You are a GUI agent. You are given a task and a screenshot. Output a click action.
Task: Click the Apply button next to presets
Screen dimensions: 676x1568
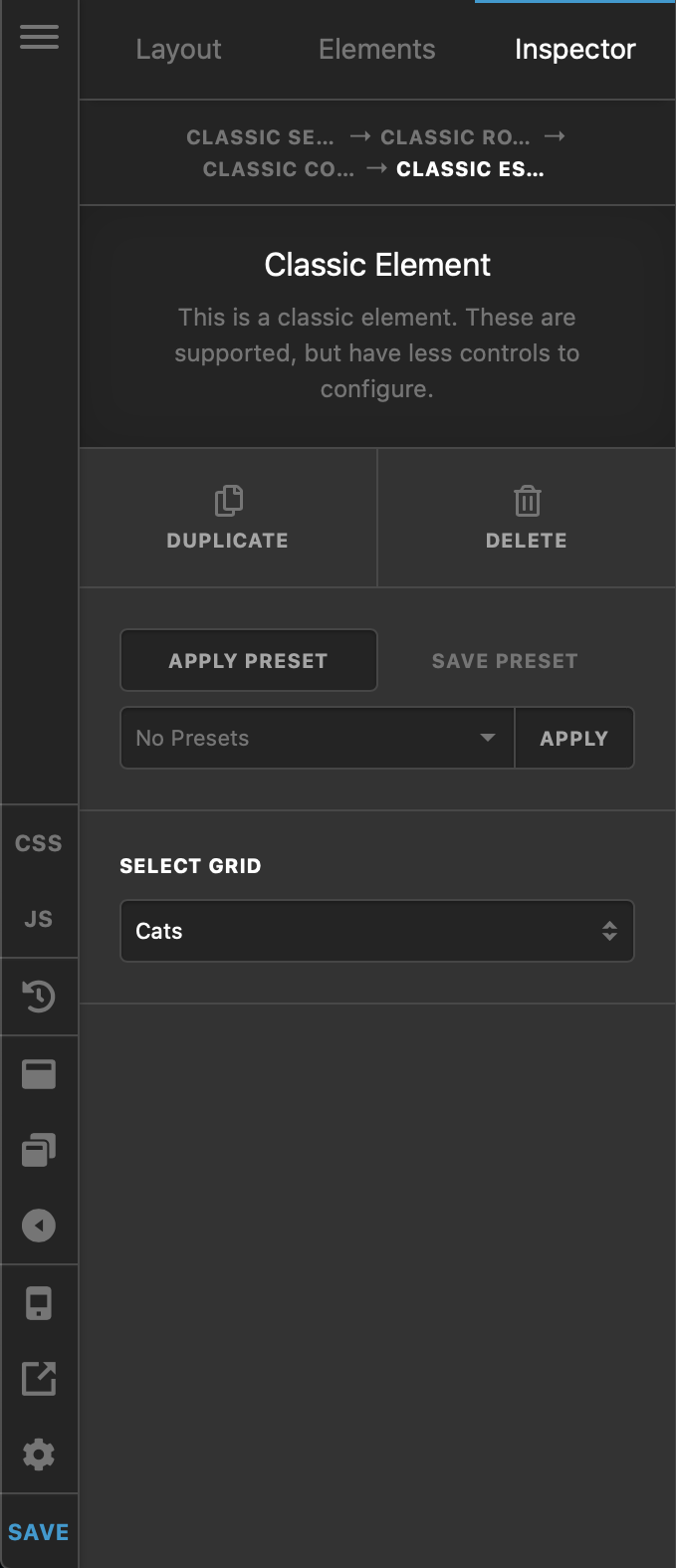(574, 738)
